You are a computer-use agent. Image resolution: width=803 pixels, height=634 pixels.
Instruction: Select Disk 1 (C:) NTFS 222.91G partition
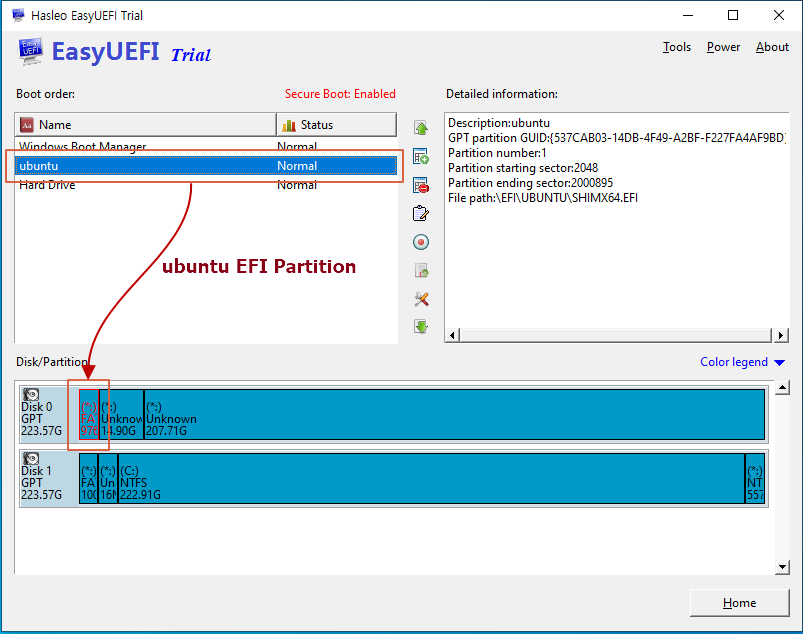tap(431, 478)
